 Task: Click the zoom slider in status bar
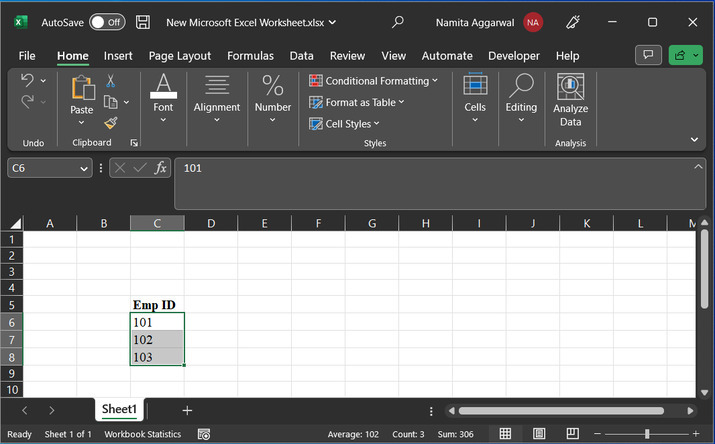[646, 434]
